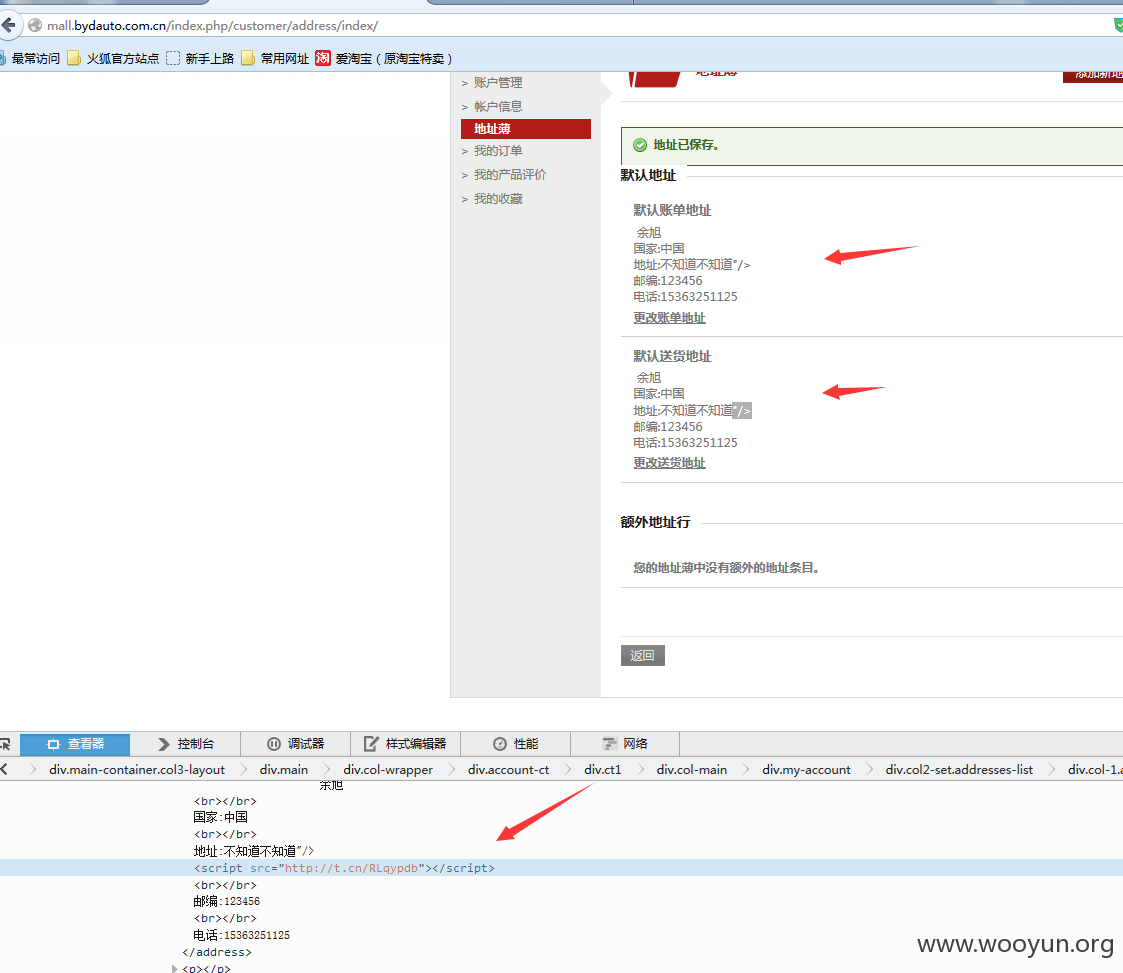
Task: Click 电话:15363251125 line in inspector
Action: point(241,935)
